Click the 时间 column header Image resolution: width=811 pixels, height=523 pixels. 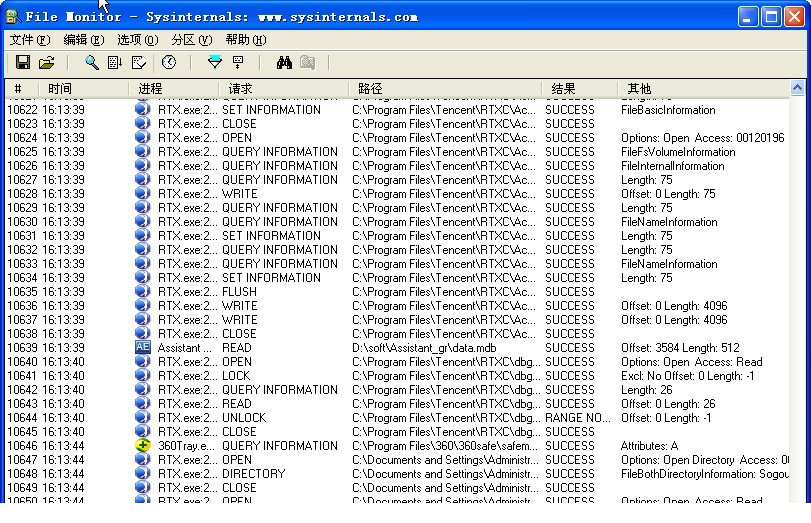(83, 88)
